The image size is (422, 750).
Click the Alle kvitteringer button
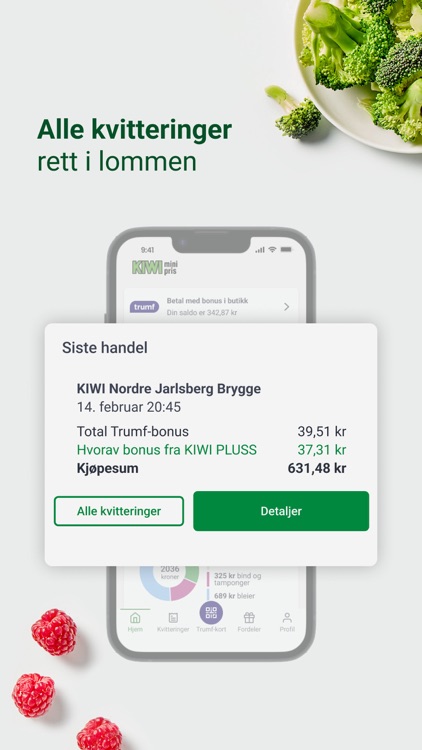(x=119, y=511)
